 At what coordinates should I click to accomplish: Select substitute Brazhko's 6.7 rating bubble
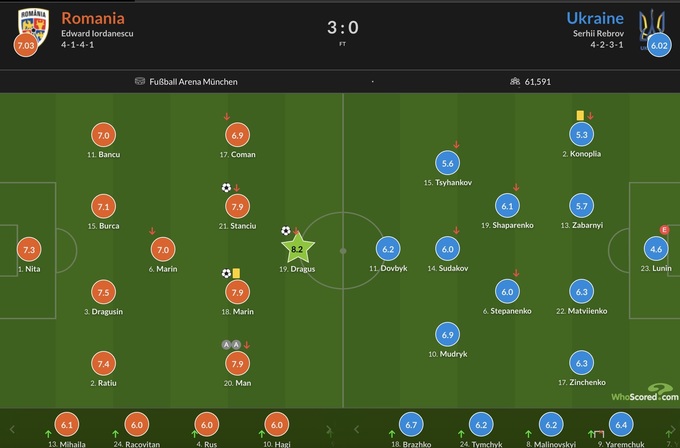pyautogui.click(x=410, y=425)
